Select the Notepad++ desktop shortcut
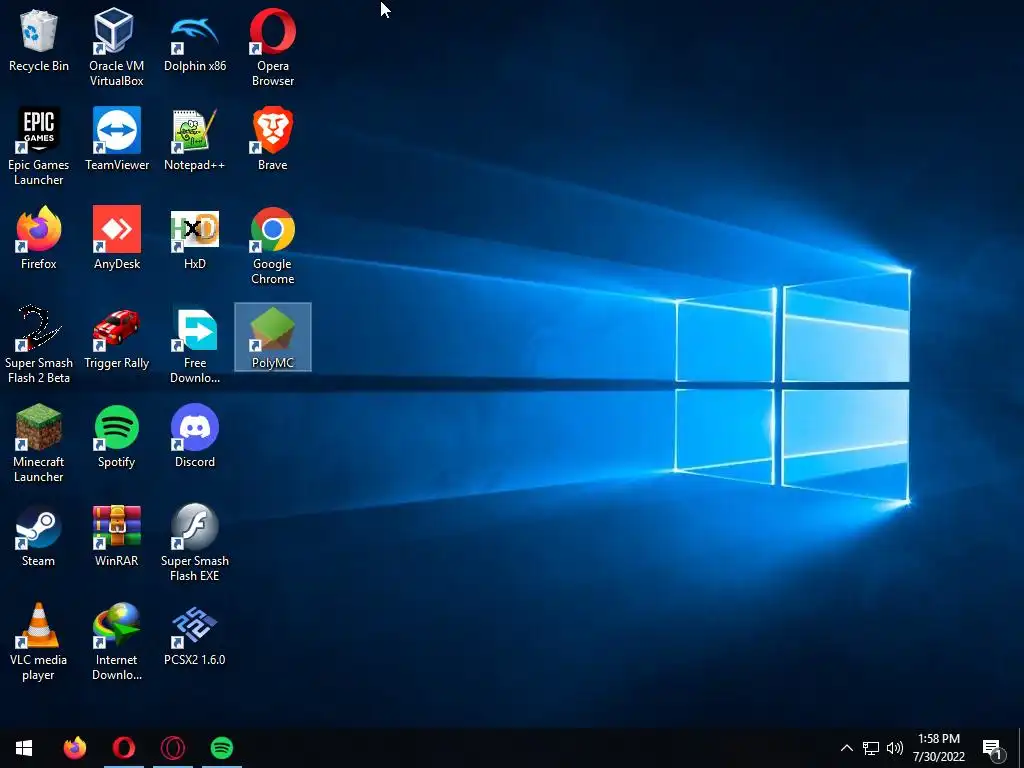Viewport: 1024px width, 768px height. click(x=195, y=140)
